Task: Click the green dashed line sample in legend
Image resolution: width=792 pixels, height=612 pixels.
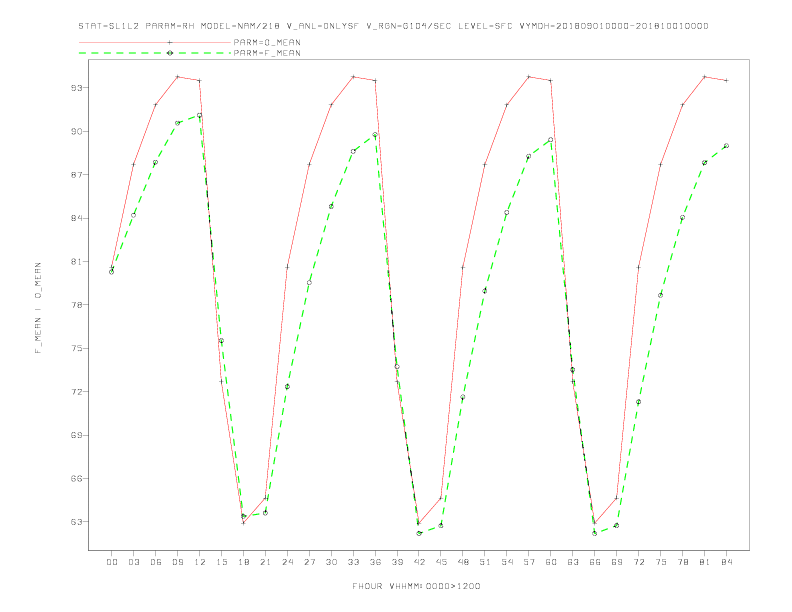Action: (155, 53)
